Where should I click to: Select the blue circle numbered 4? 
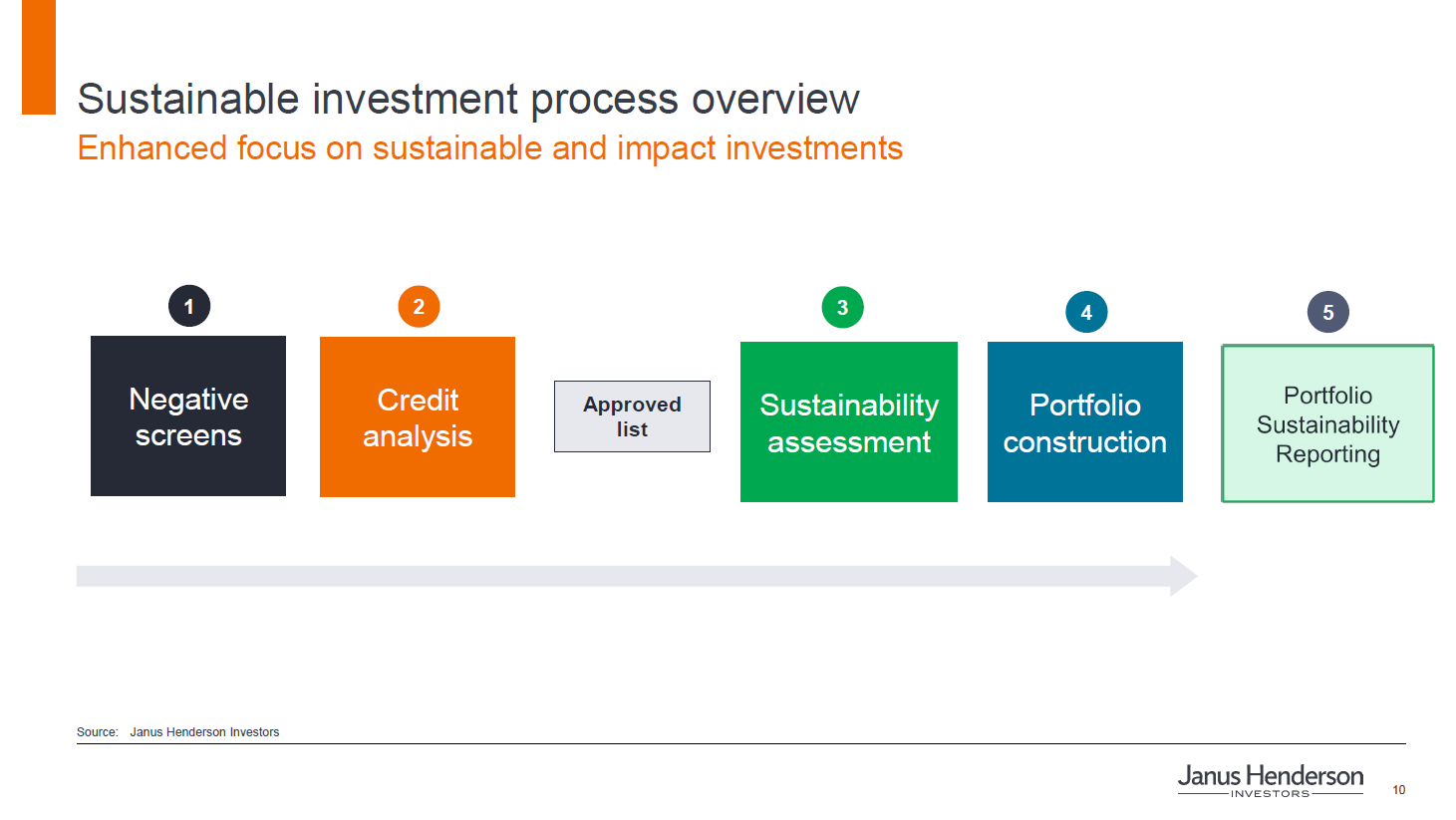point(1086,312)
